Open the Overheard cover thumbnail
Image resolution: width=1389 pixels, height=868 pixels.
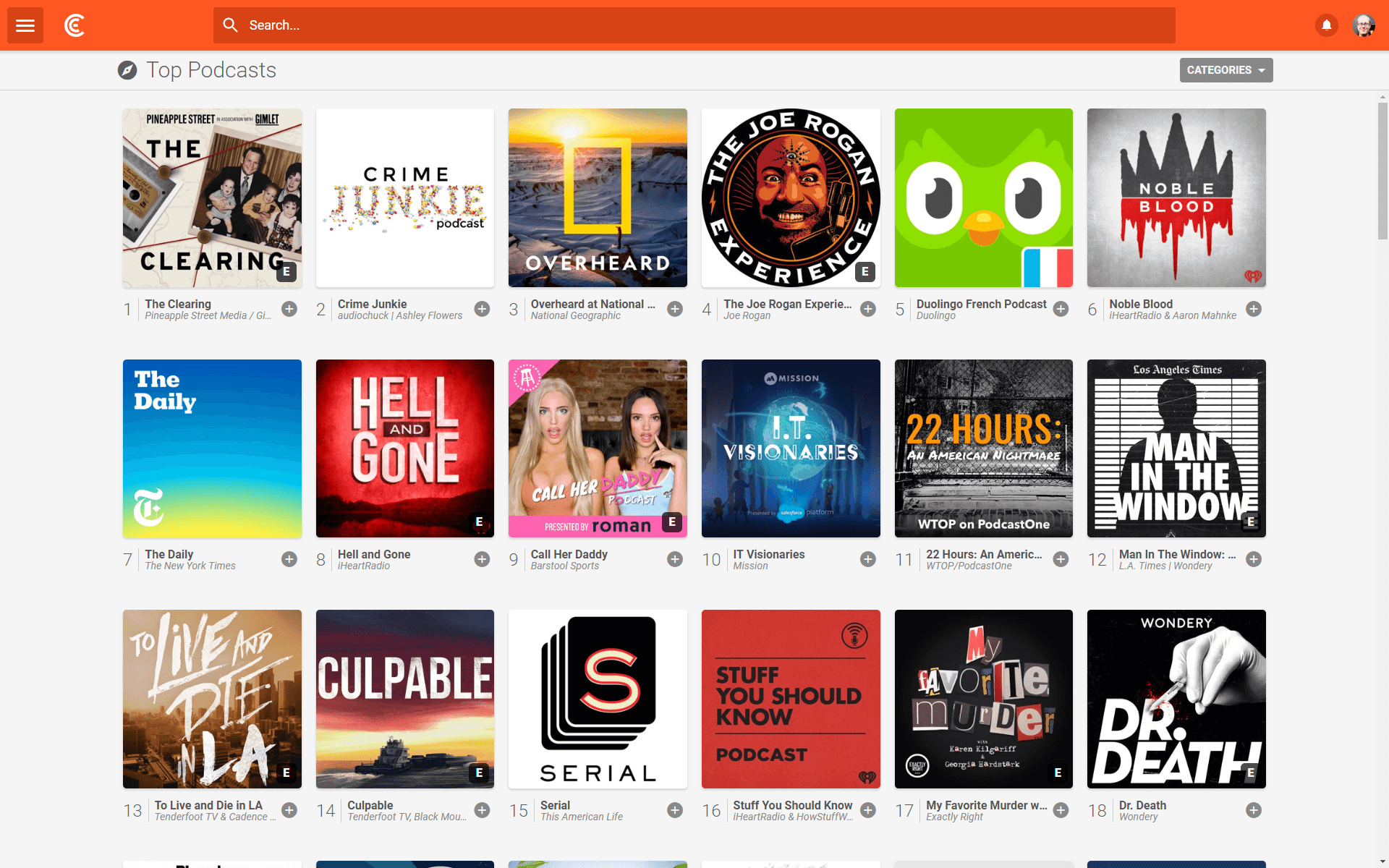pyautogui.click(x=598, y=198)
